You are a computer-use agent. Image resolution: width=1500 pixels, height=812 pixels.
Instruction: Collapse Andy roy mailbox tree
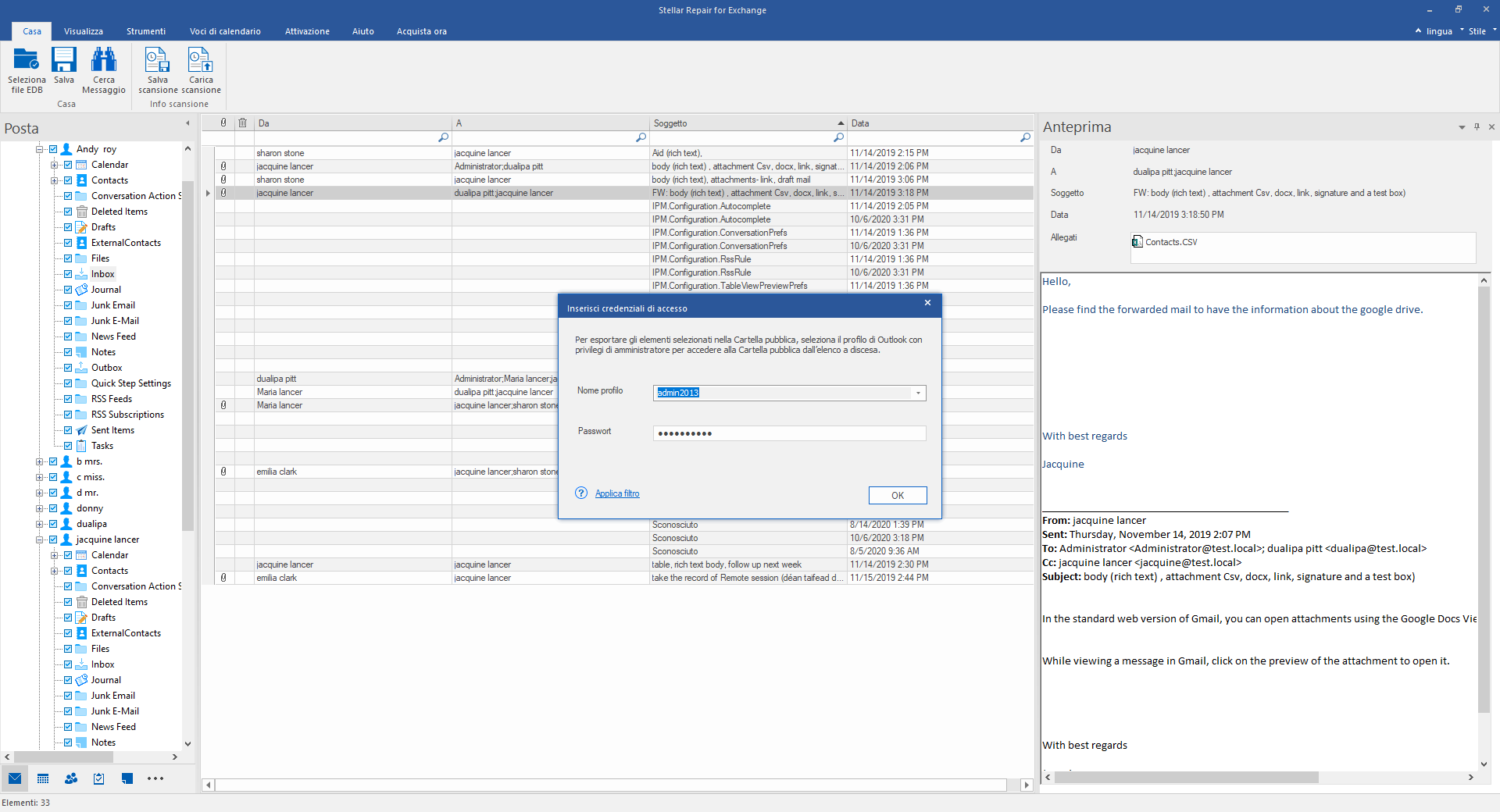tap(39, 149)
